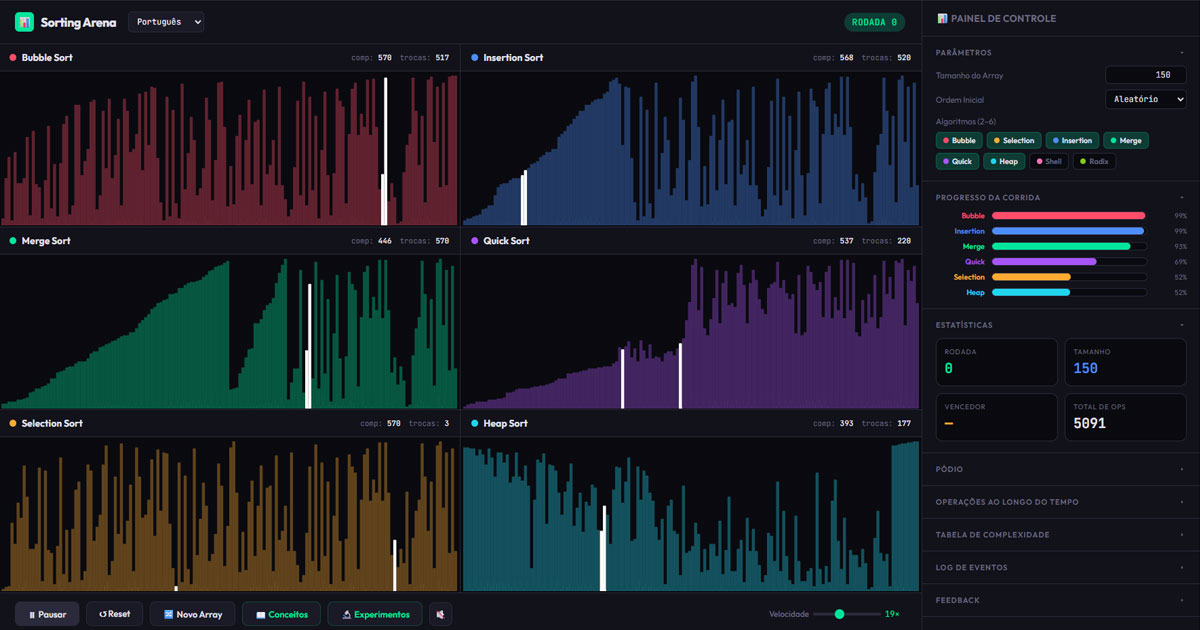The image size is (1200, 630).
Task: Click Bubble Sort's pink dot icon
Action: tap(11, 57)
